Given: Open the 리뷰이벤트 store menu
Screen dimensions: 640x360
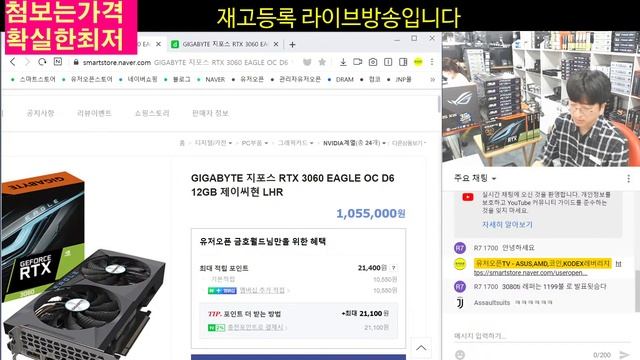Looking at the screenshot, I should tap(94, 113).
